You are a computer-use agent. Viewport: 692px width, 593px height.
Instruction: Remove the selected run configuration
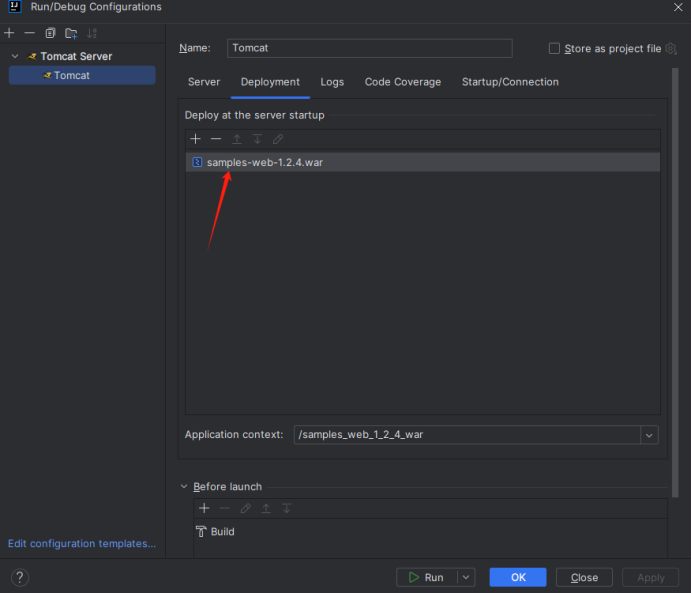click(x=29, y=33)
